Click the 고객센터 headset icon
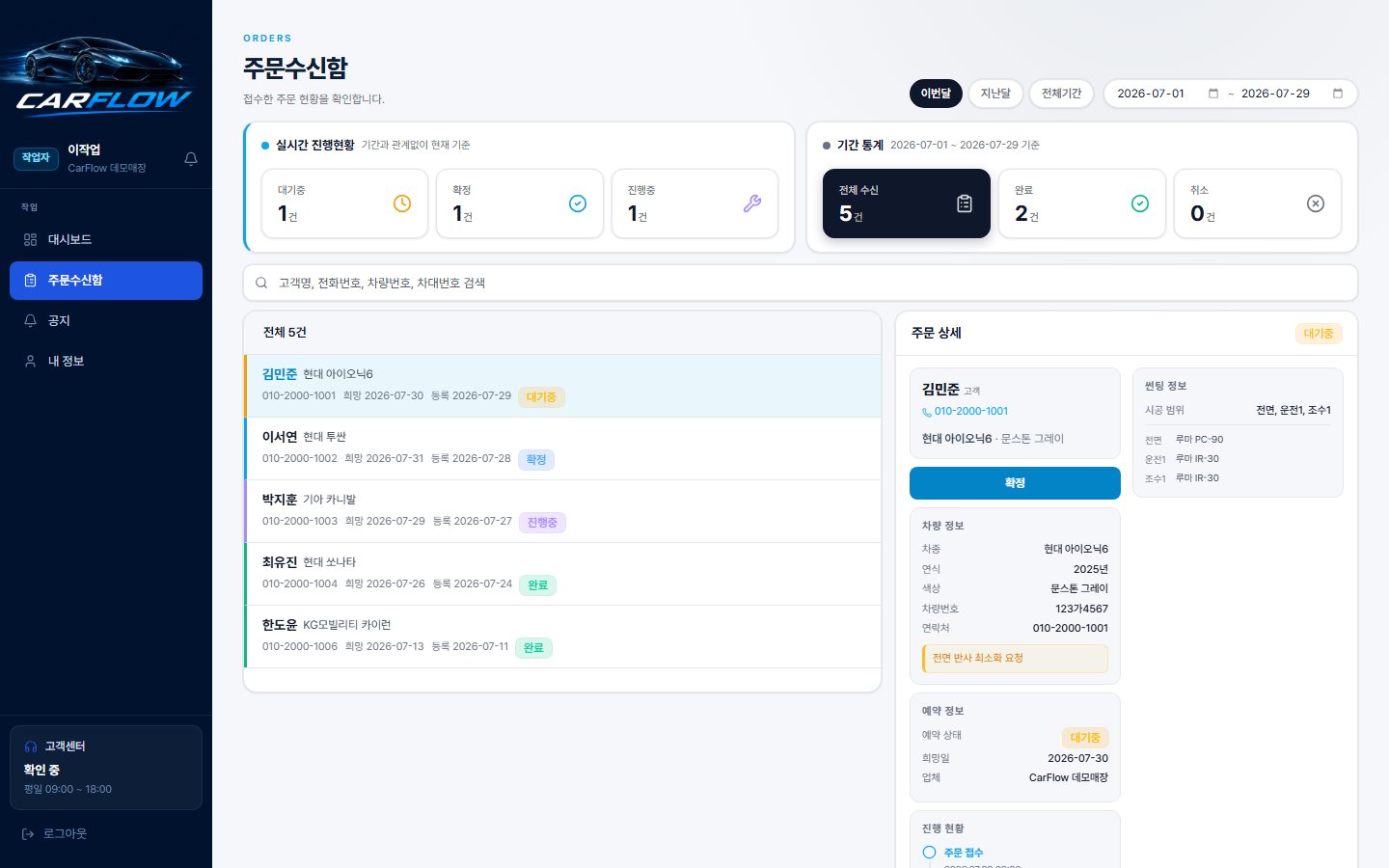Viewport: 1389px width, 868px height. point(31,746)
